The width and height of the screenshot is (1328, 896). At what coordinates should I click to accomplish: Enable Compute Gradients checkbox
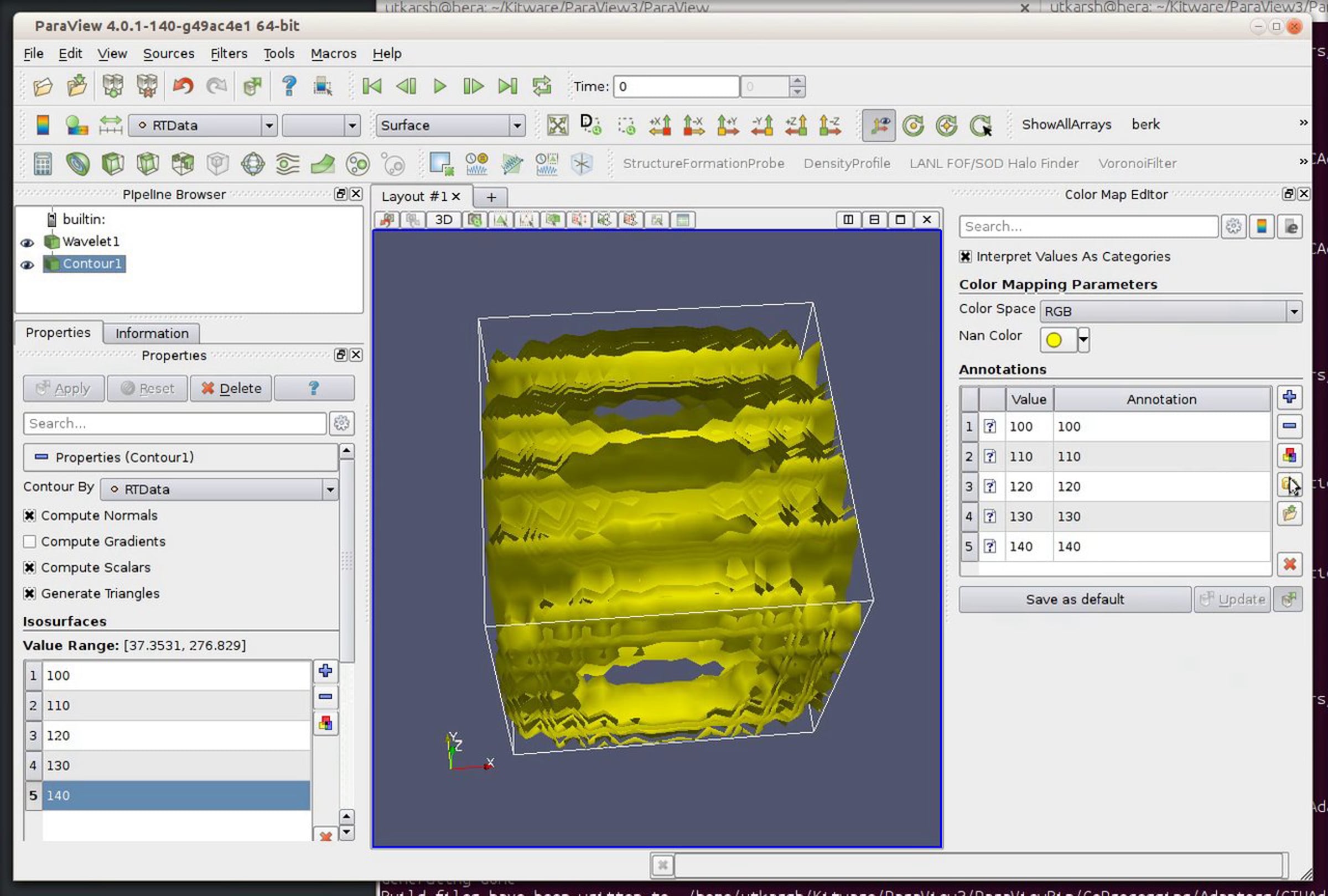pos(30,541)
